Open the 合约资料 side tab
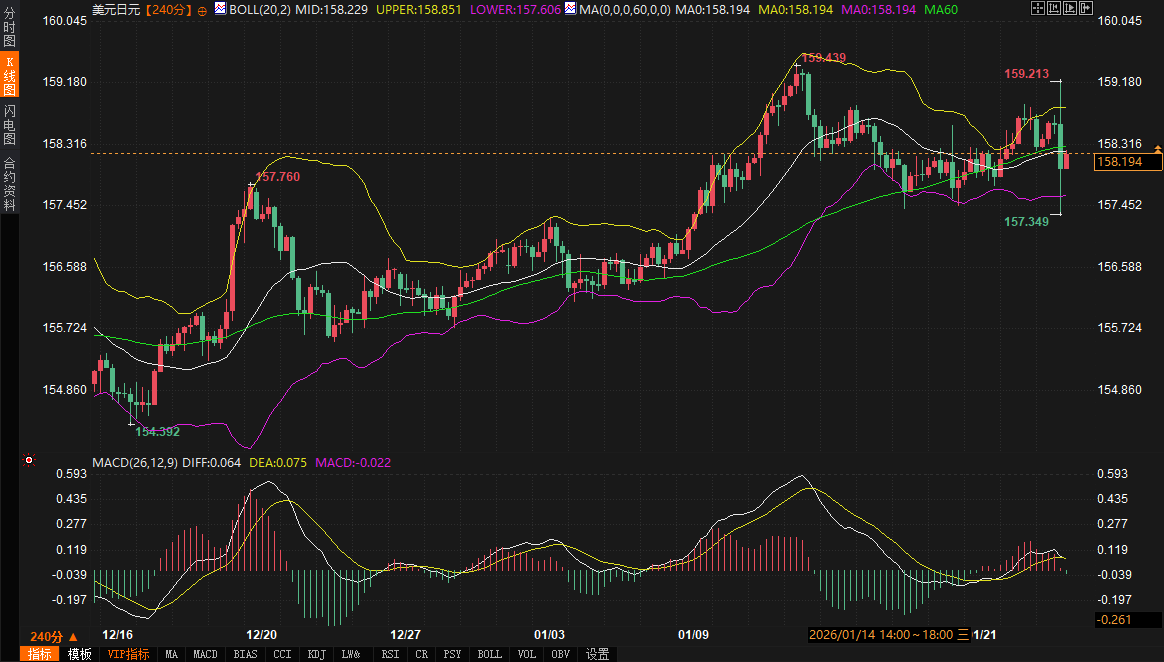 click(10, 183)
